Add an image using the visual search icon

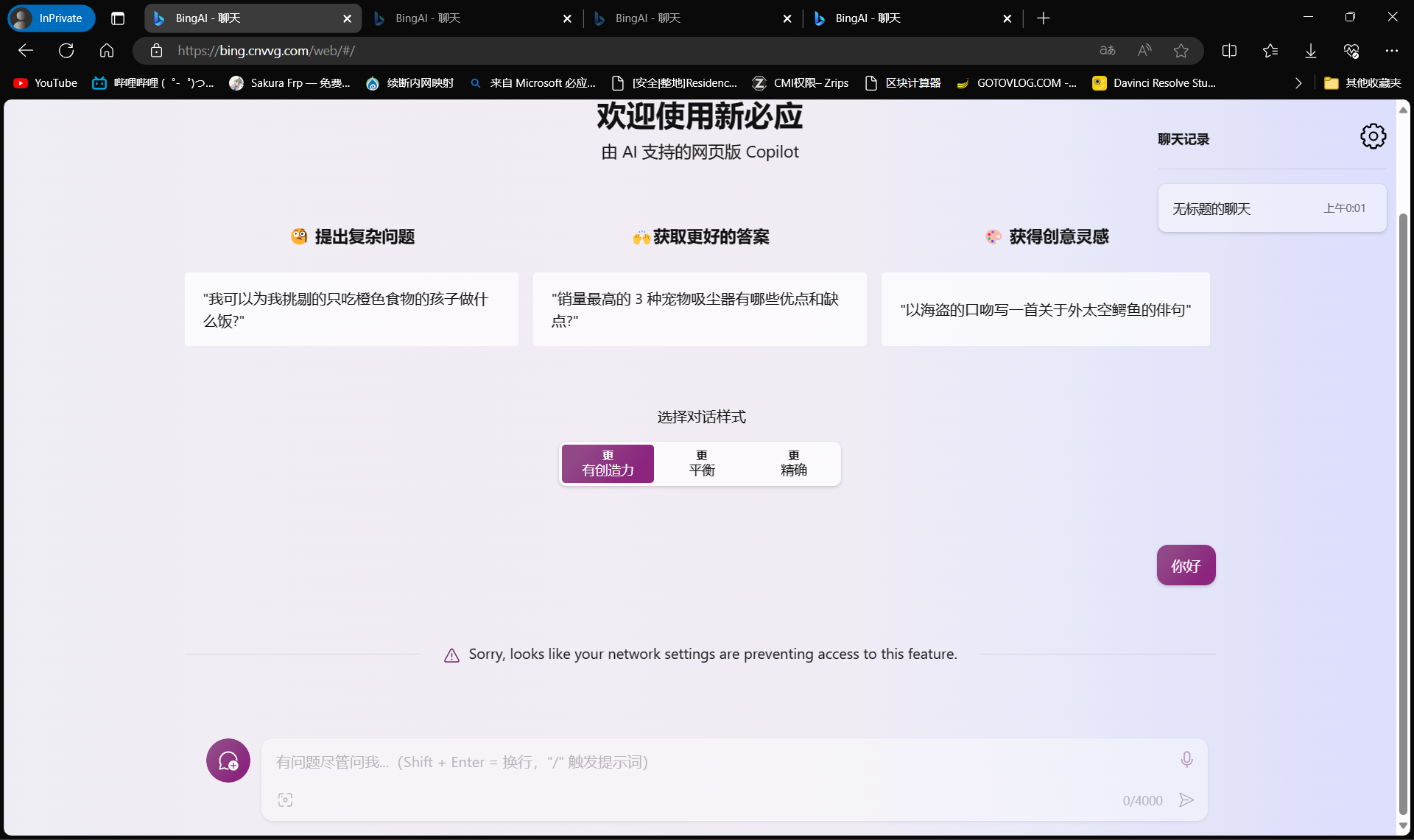(x=285, y=800)
